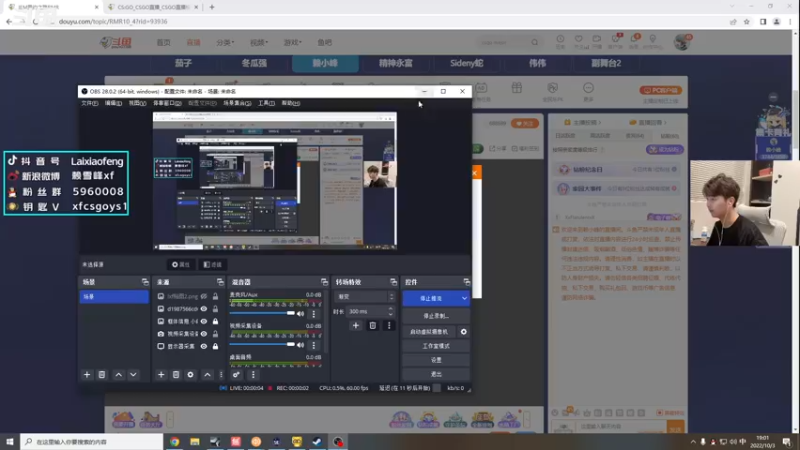Screen dimensions: 800x450
Task: Toggle lock on xf png source
Action: pyautogui.click(x=215, y=296)
